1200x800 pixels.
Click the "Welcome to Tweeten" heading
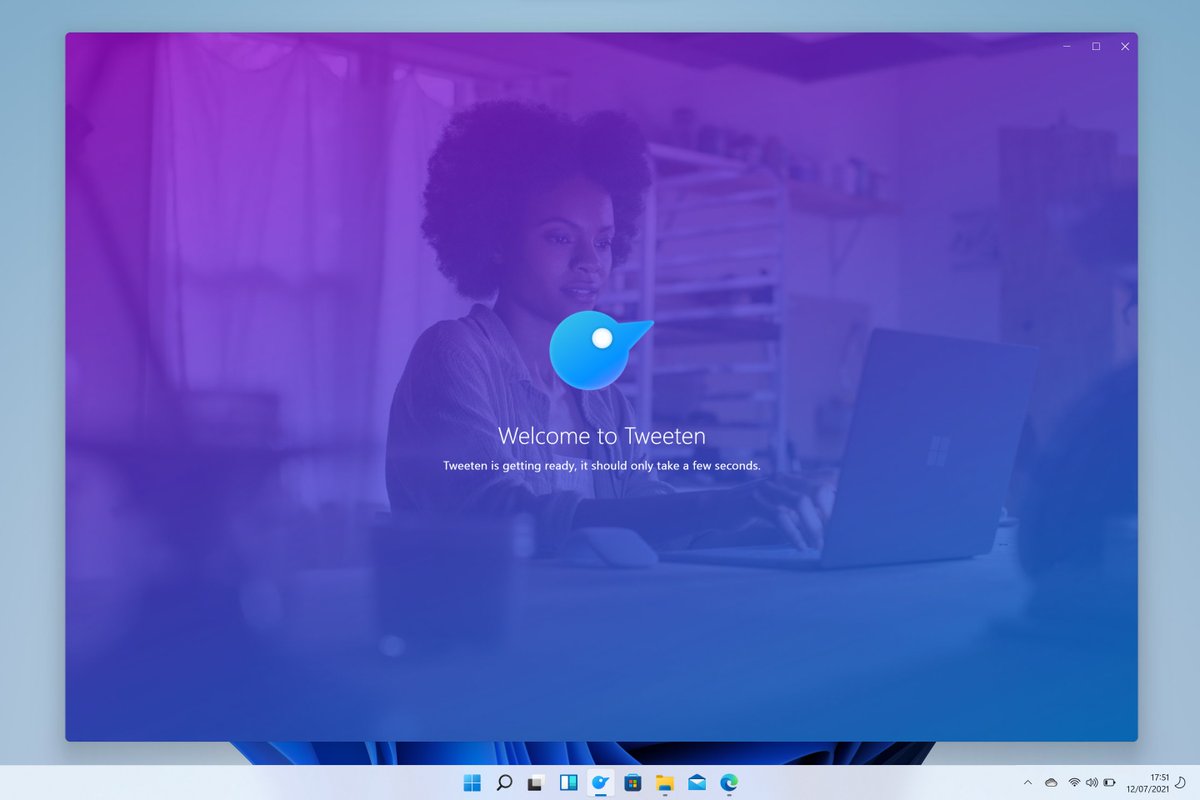coord(601,436)
